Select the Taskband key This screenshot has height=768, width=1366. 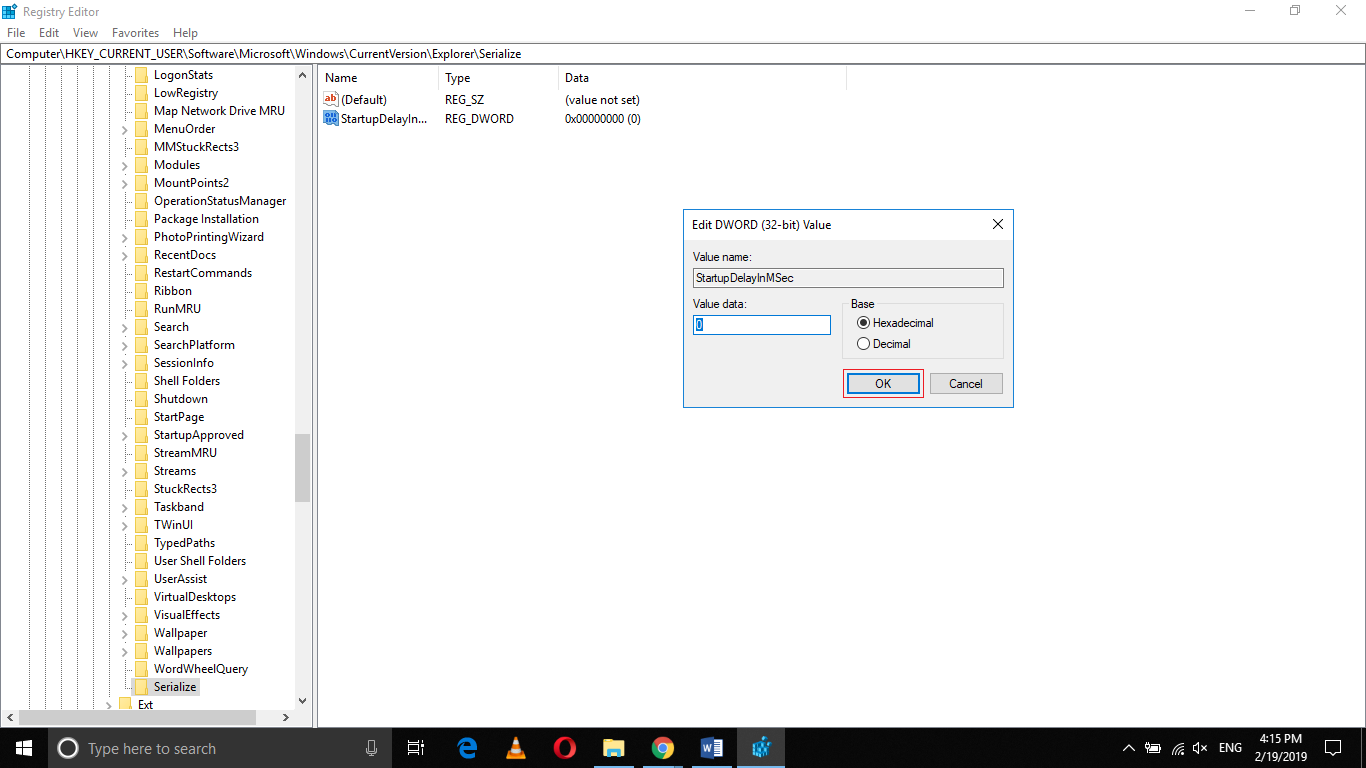click(178, 507)
